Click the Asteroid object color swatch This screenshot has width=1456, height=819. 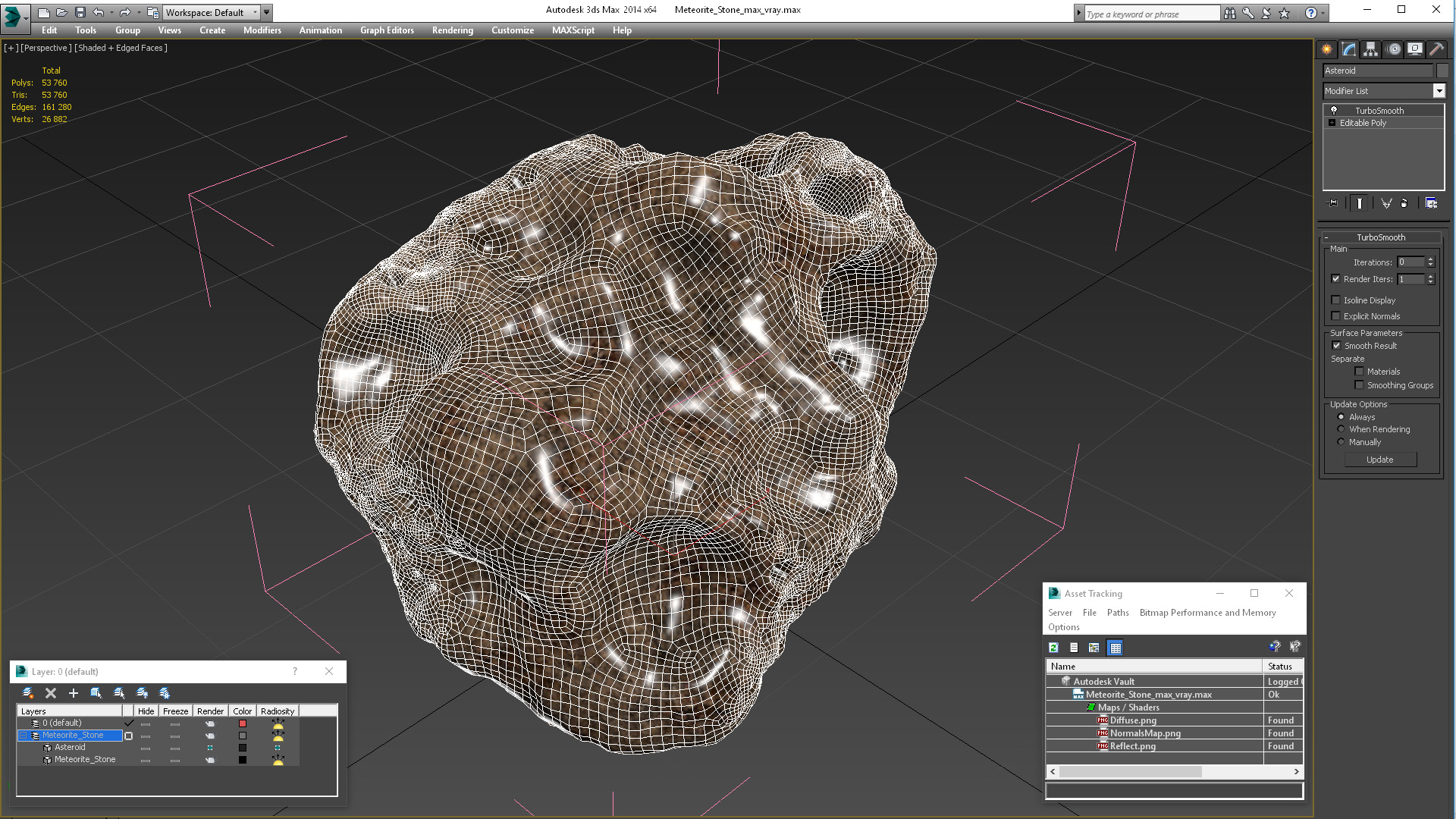pos(243,748)
